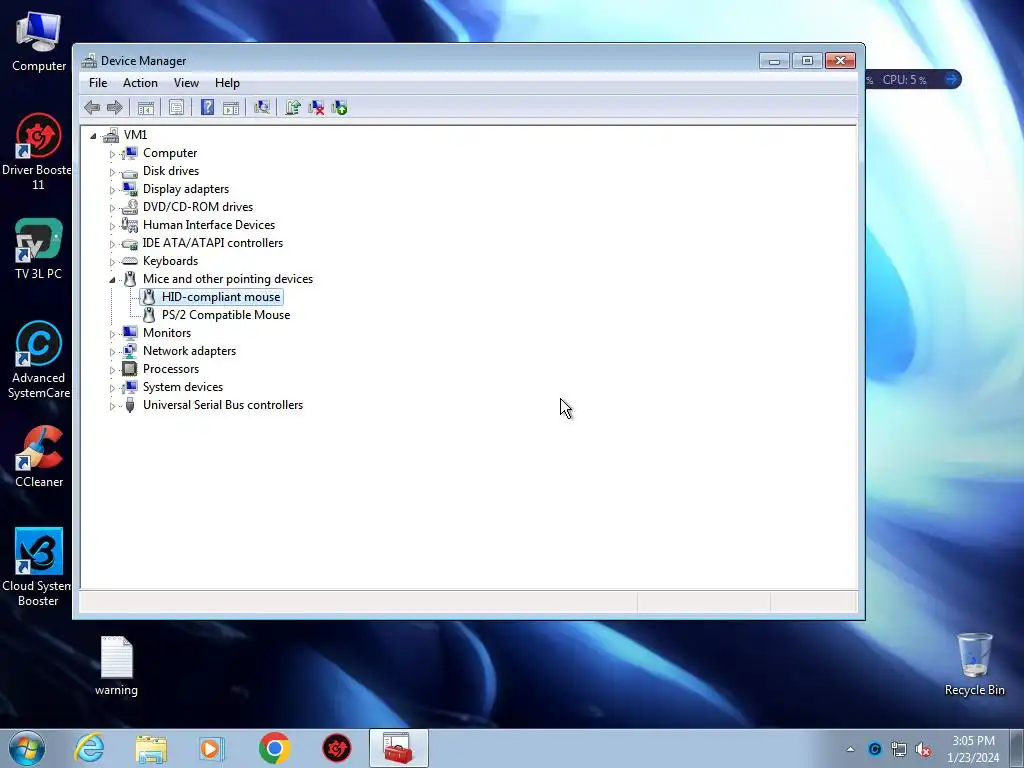The width and height of the screenshot is (1024, 768).
Task: Open the Help menu
Action: (227, 83)
